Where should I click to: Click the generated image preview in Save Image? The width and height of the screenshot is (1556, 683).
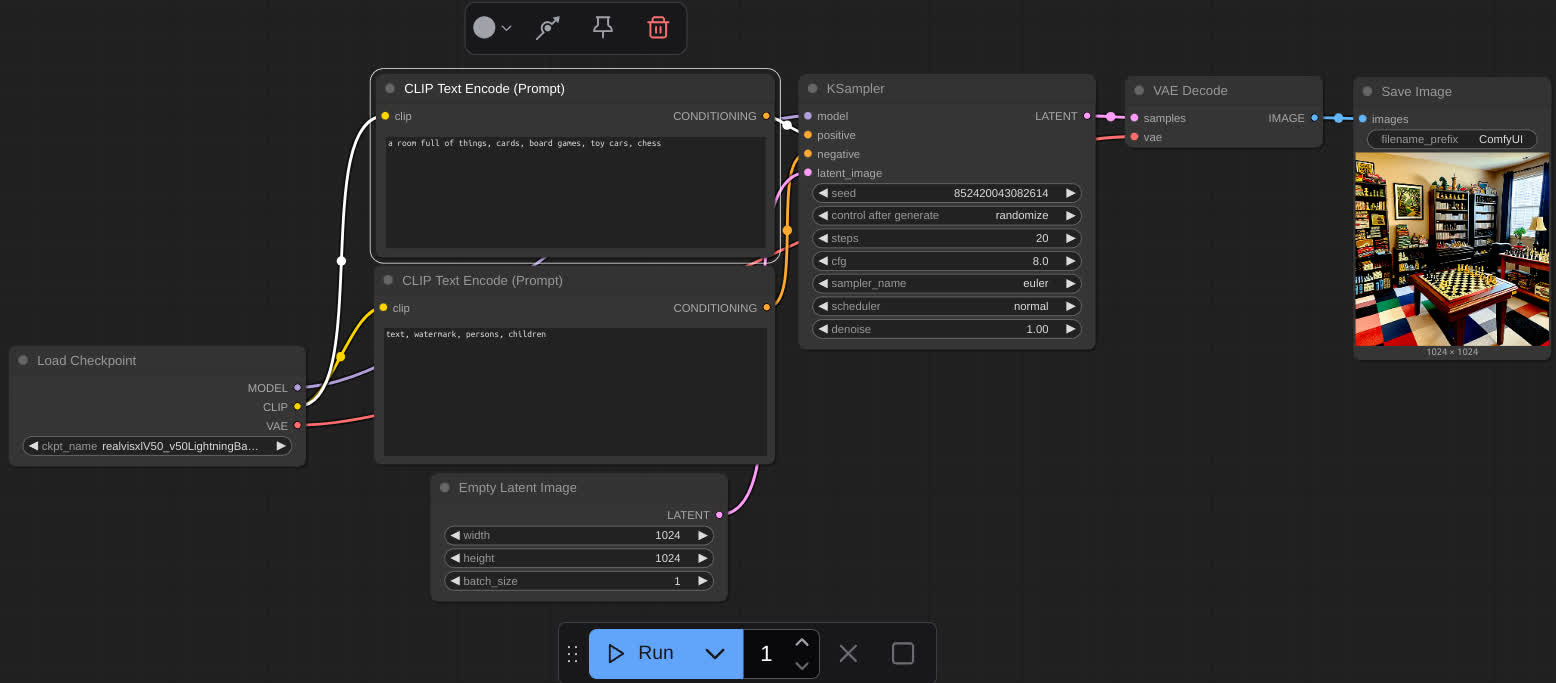(x=1451, y=250)
